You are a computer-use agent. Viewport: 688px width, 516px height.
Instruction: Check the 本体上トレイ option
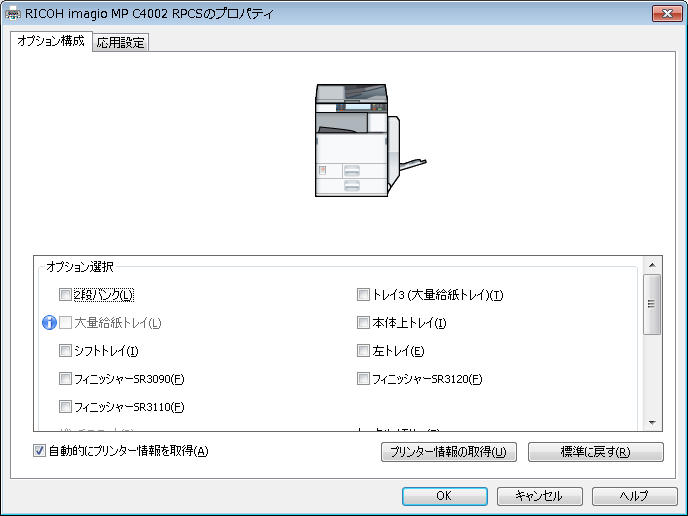coord(364,323)
